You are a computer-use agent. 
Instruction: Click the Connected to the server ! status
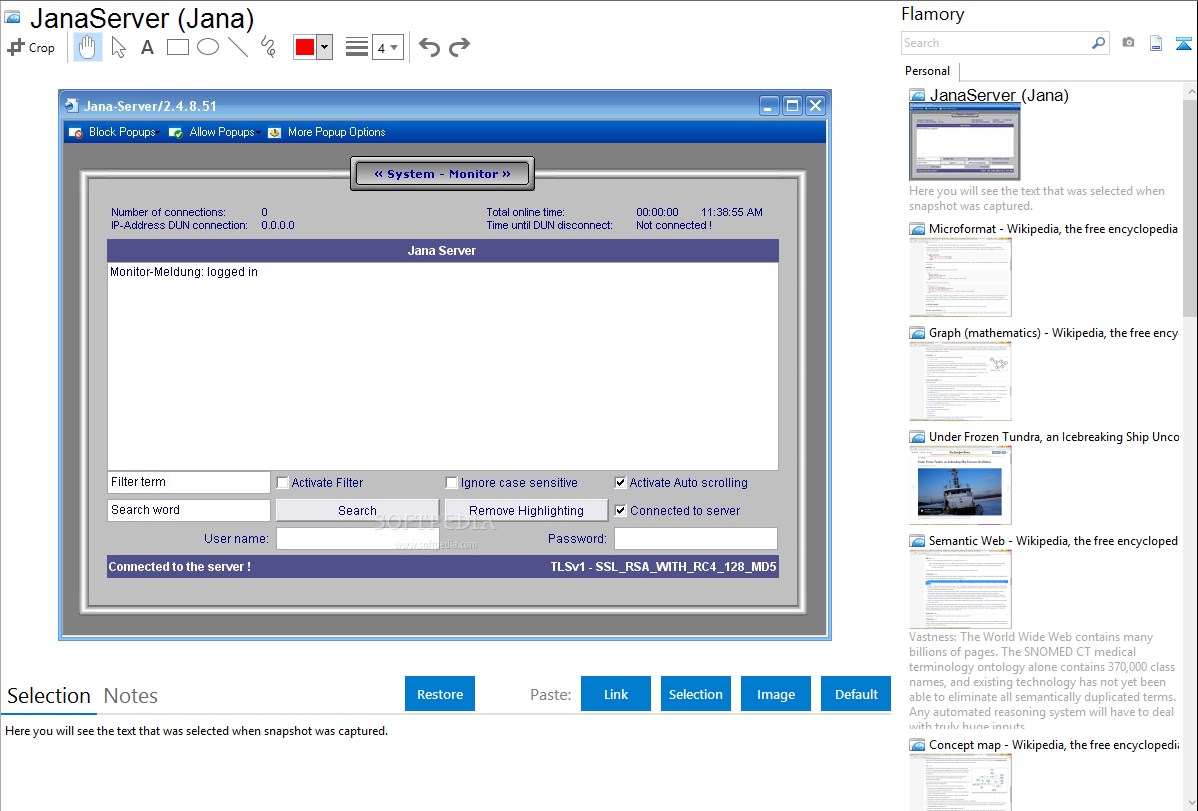[x=180, y=567]
